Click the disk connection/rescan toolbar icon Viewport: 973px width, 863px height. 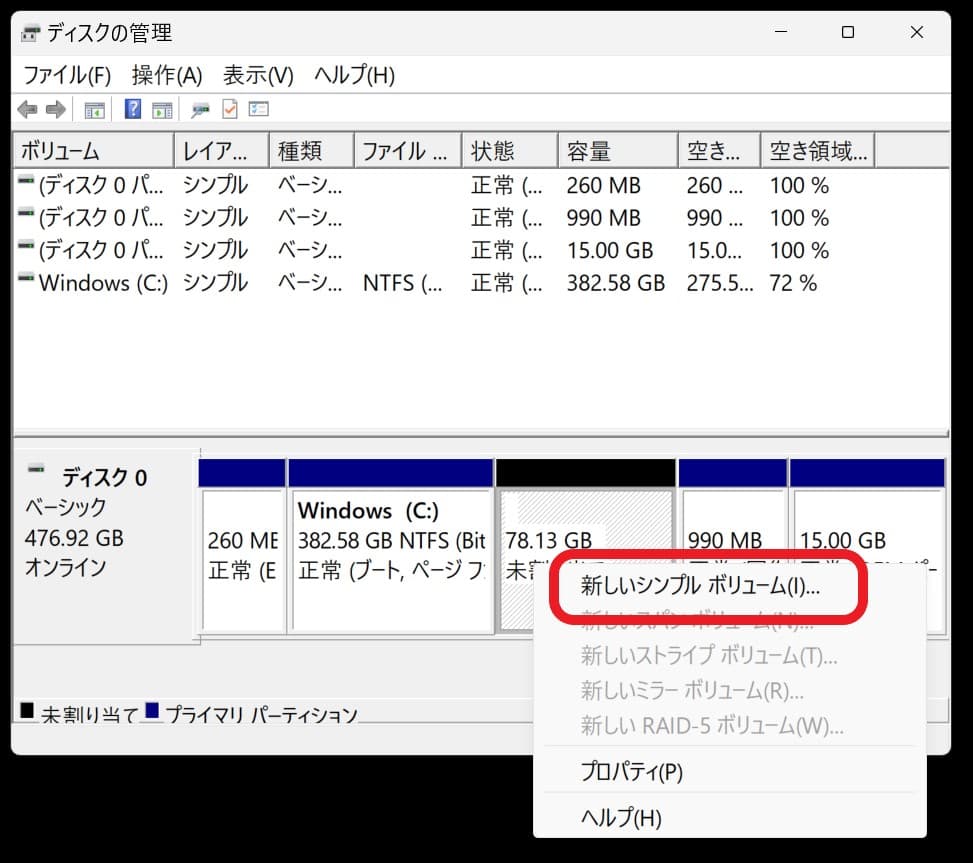point(200,110)
